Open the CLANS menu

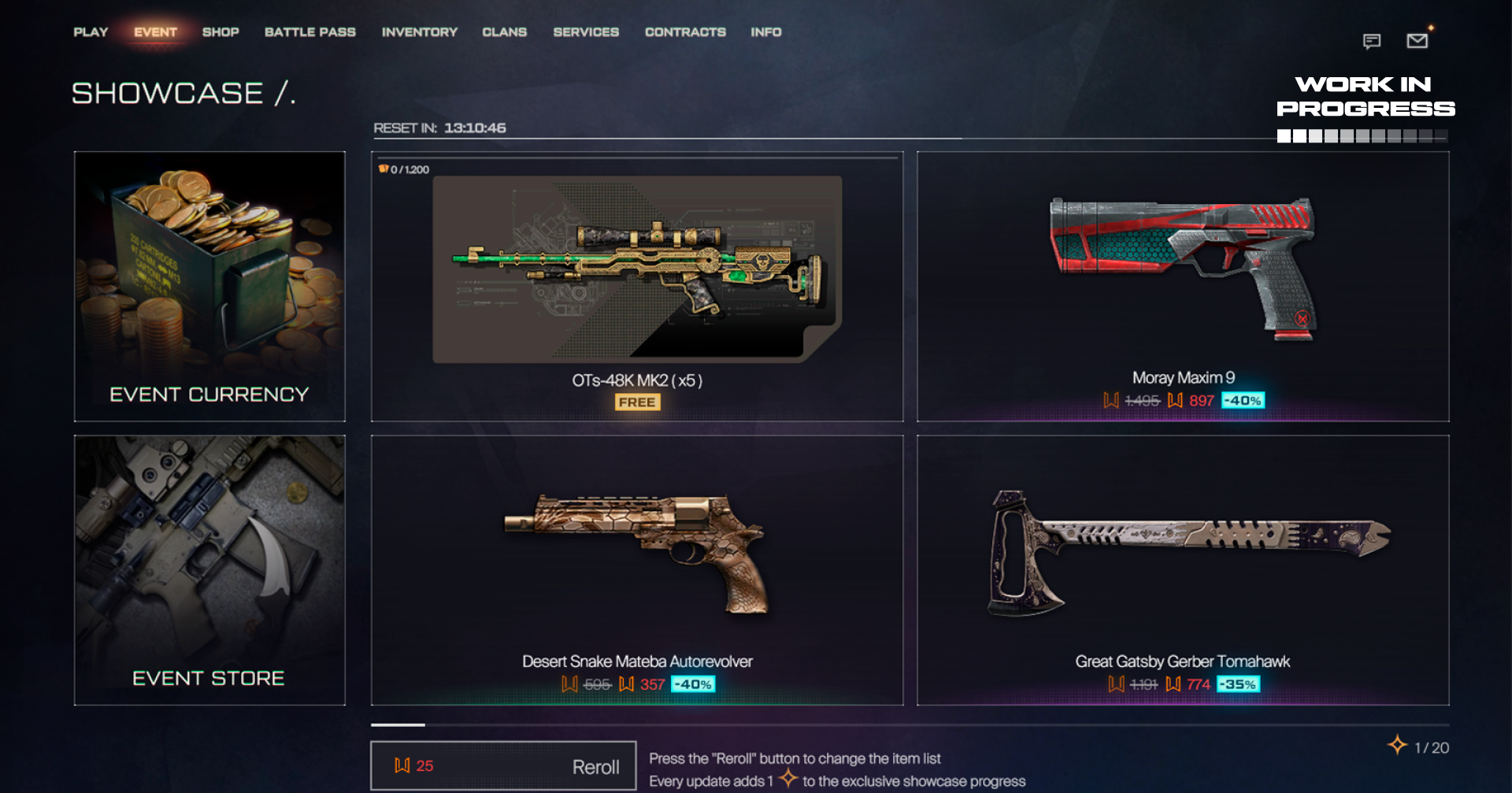(x=505, y=32)
